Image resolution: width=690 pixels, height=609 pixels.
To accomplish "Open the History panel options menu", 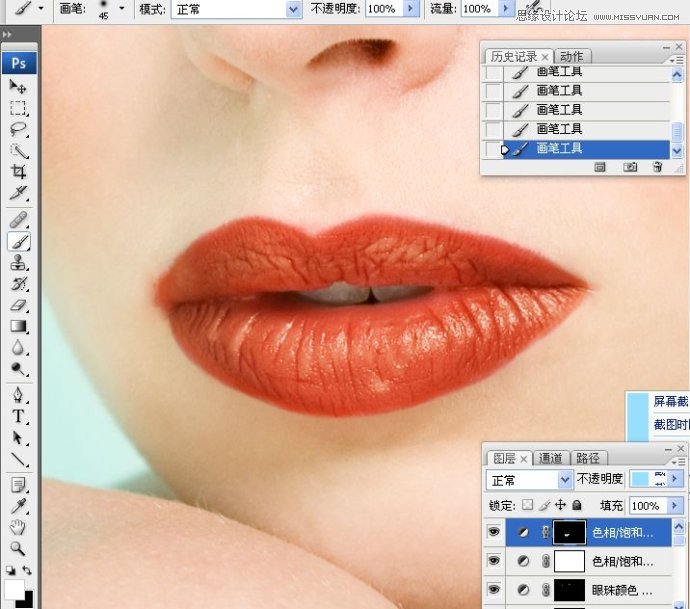I will pyautogui.click(x=677, y=60).
